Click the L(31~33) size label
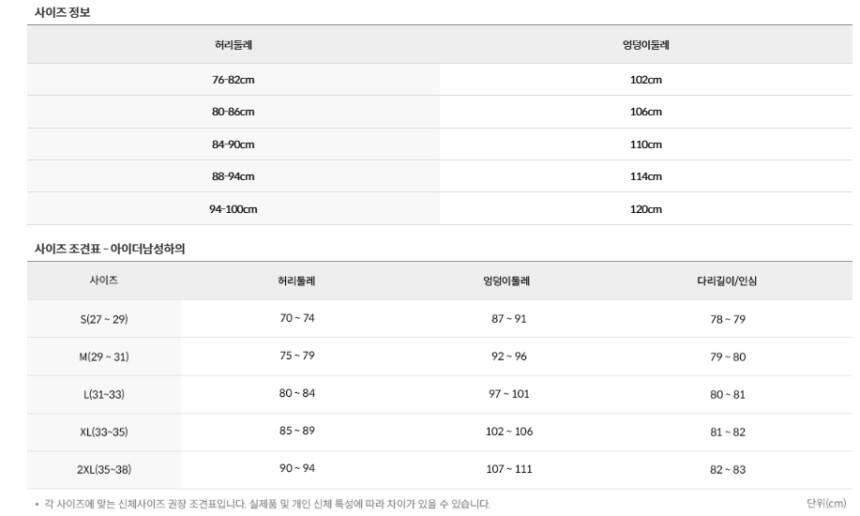860x516 pixels. 104,394
